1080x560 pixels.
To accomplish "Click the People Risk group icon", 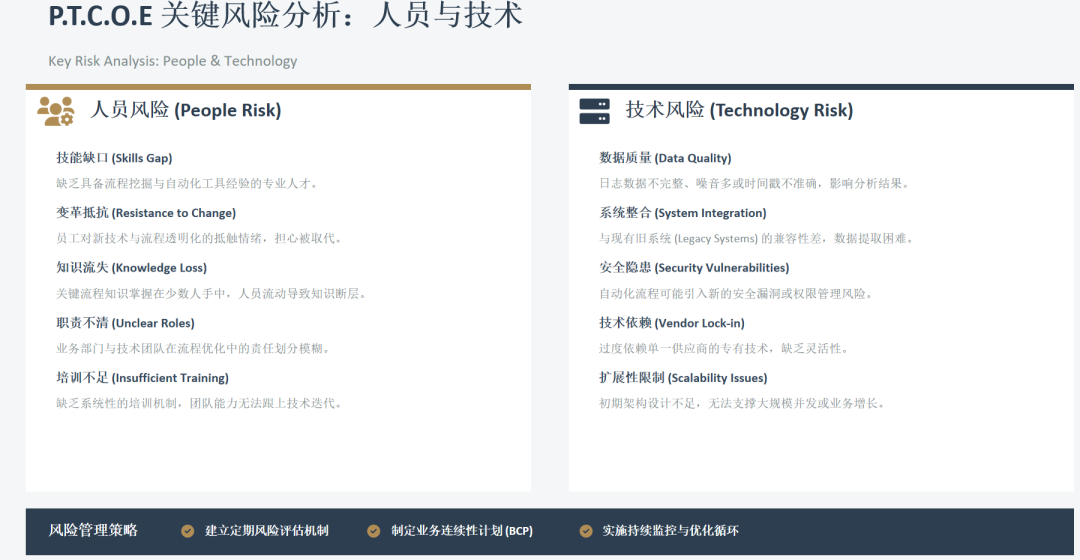I will [56, 111].
